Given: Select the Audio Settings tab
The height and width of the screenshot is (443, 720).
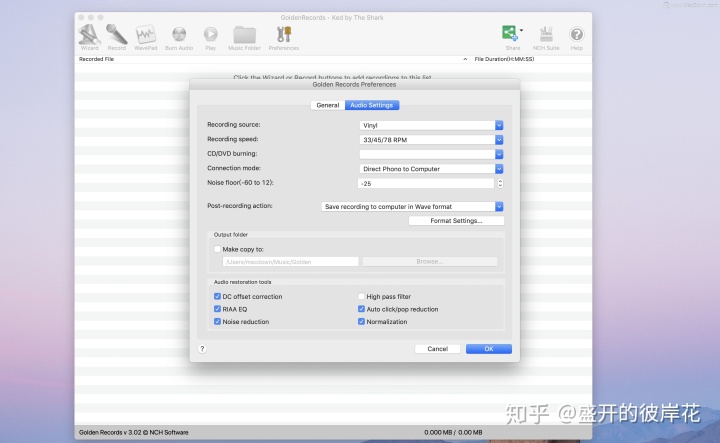Looking at the screenshot, I should click(x=371, y=105).
